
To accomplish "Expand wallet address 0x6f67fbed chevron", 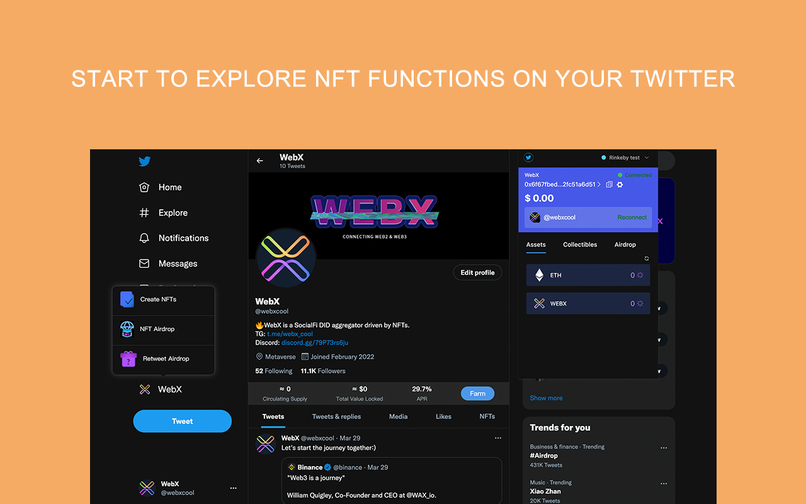I will pyautogui.click(x=599, y=184).
